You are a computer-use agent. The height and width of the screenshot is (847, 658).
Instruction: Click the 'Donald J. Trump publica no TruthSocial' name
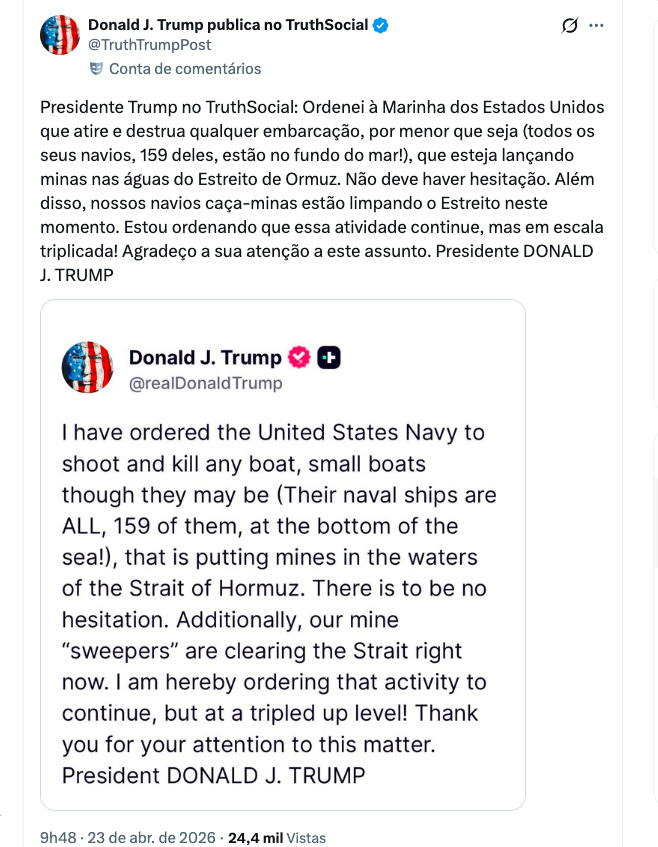pos(228,25)
